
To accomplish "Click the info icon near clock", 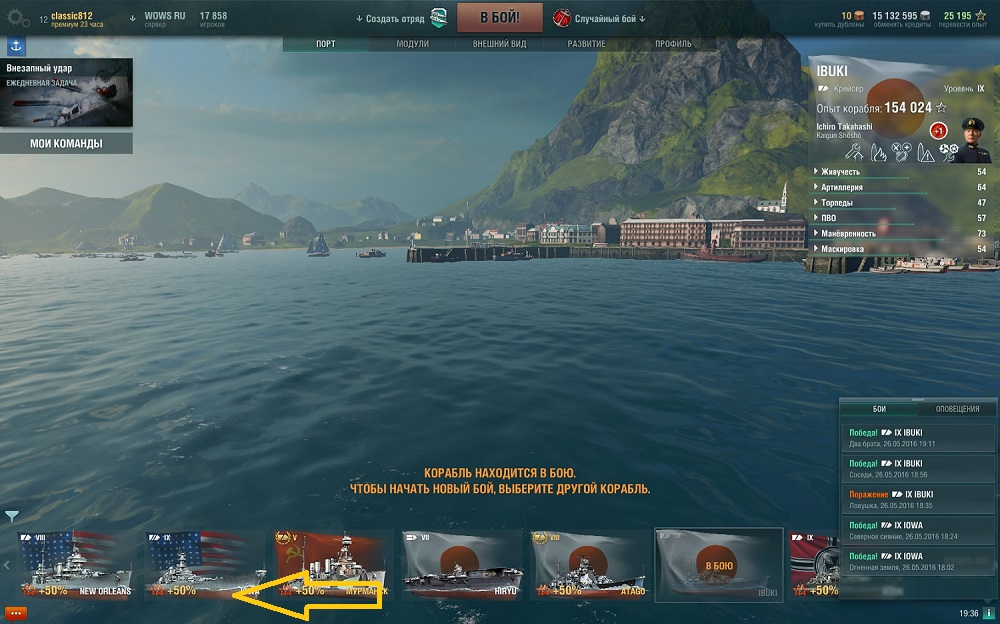I will [x=988, y=613].
